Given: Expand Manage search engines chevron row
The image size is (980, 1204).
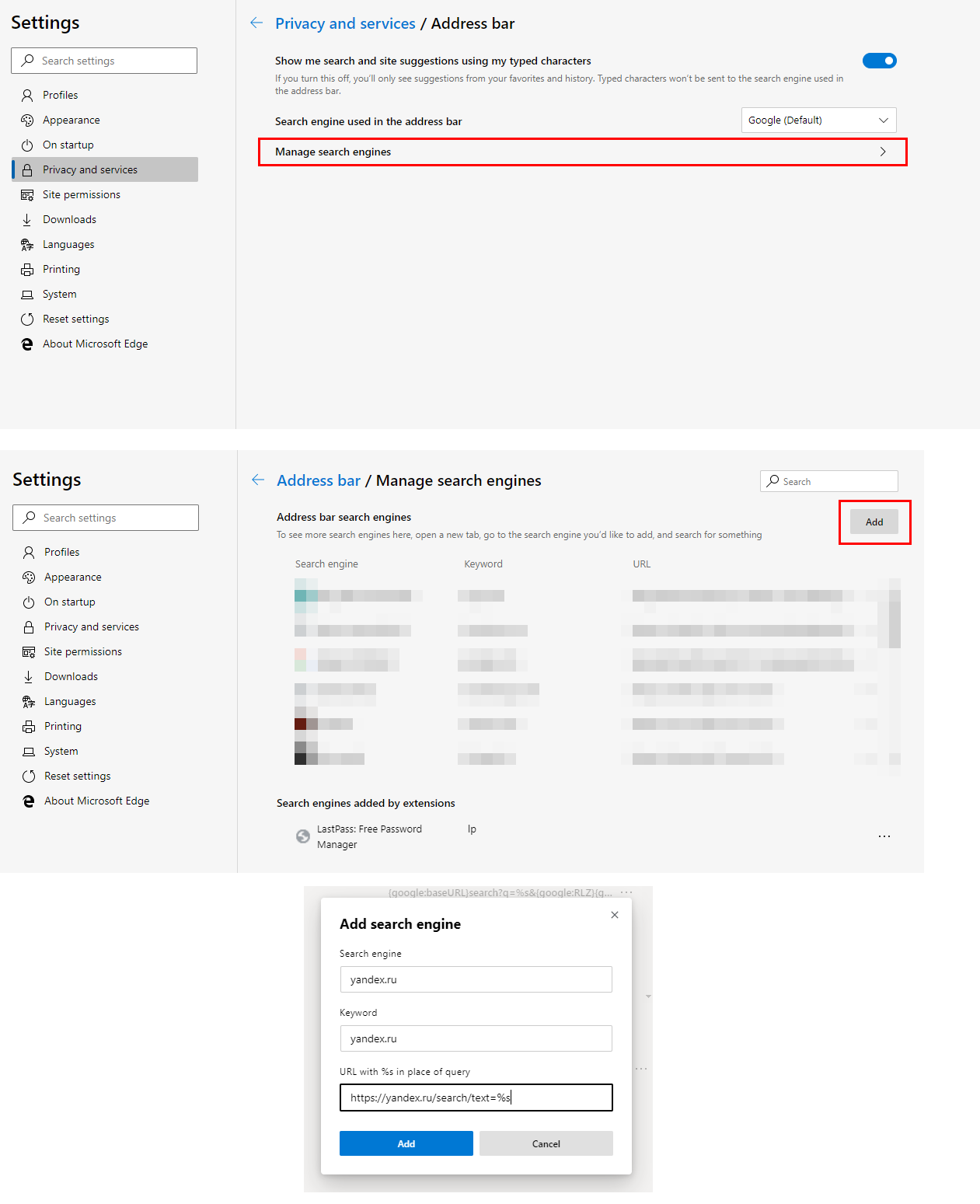Looking at the screenshot, I should pos(583,152).
